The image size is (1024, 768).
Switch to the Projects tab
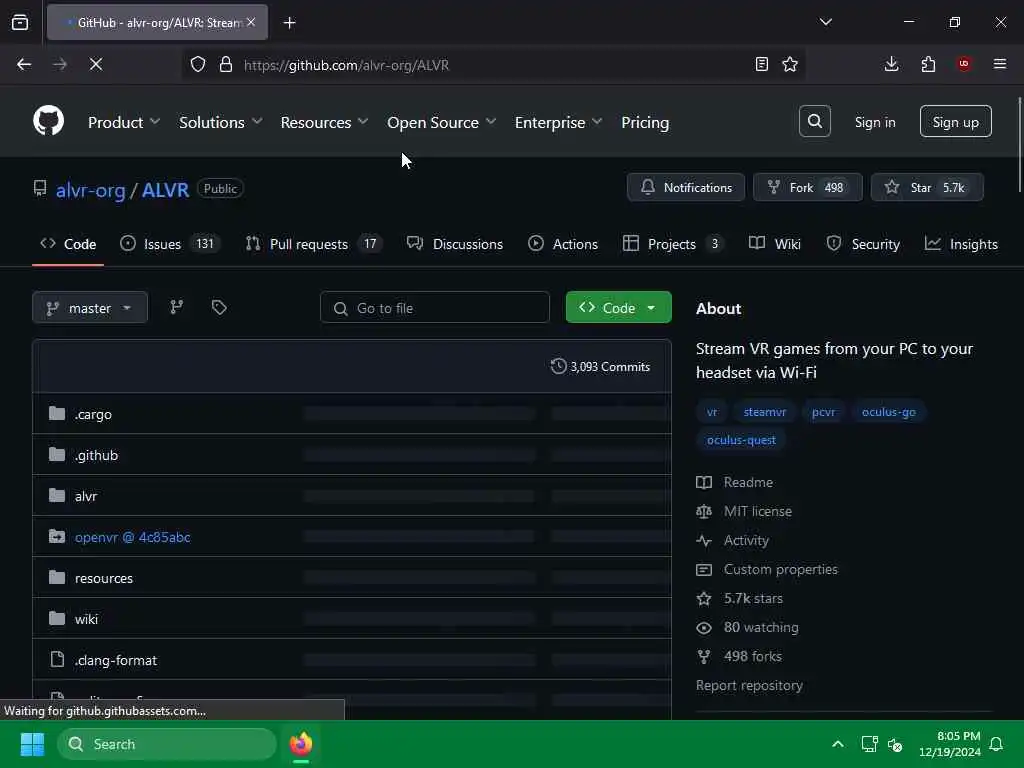[x=673, y=244]
